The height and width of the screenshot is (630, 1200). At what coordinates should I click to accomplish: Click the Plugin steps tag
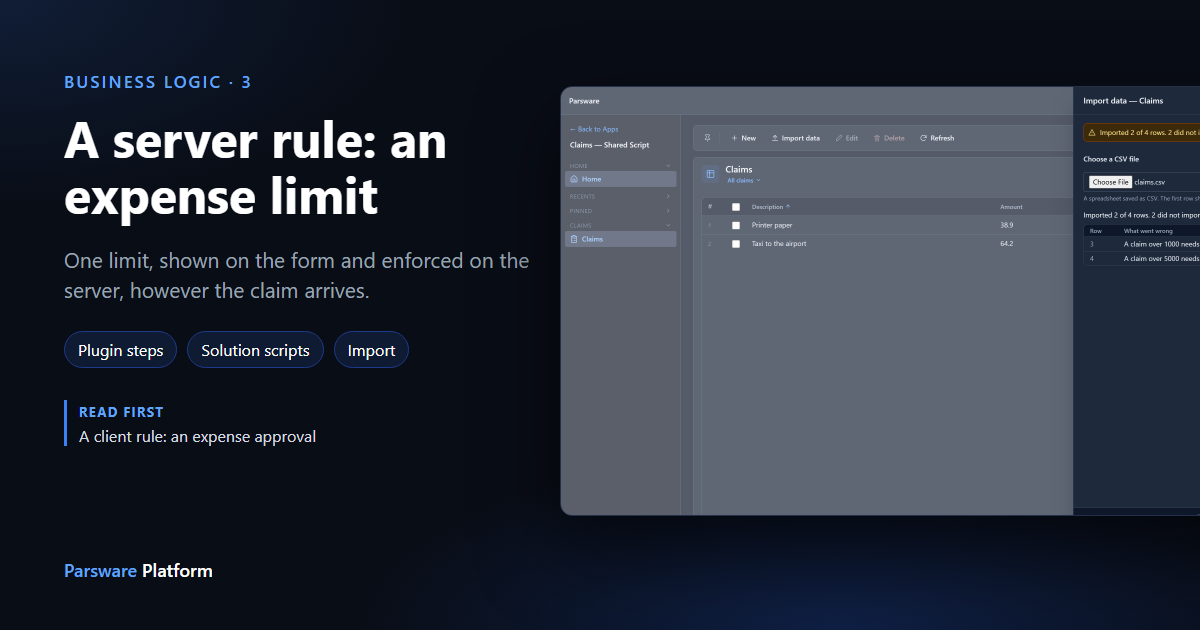coord(121,350)
